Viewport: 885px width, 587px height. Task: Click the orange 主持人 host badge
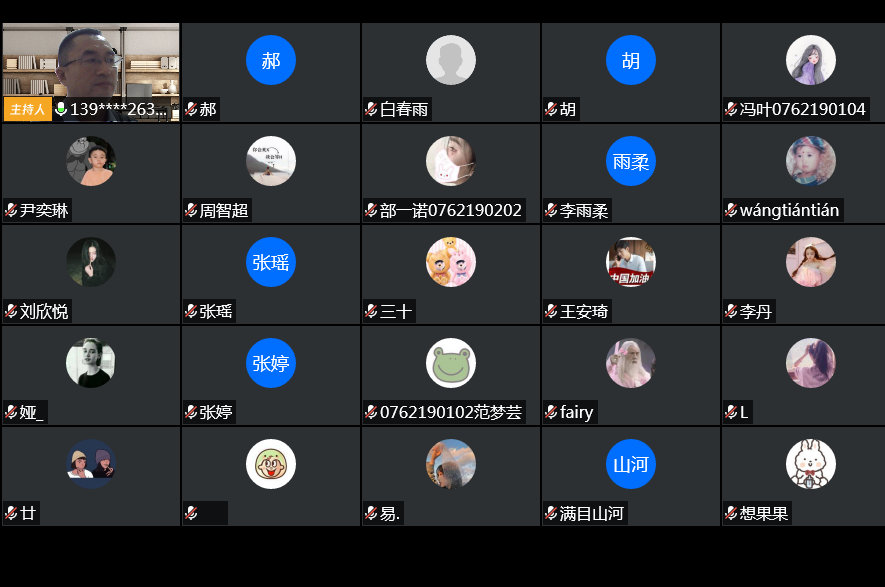point(28,109)
